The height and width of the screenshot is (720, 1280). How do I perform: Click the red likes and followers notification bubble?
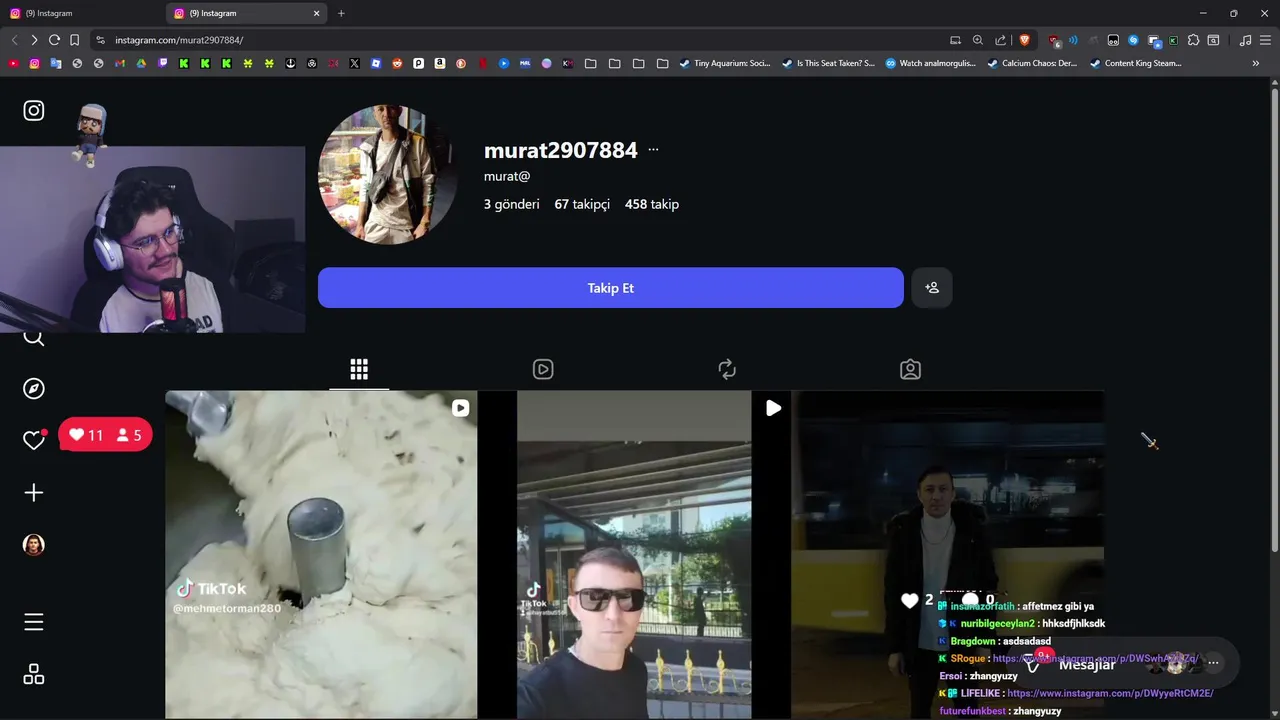(105, 435)
